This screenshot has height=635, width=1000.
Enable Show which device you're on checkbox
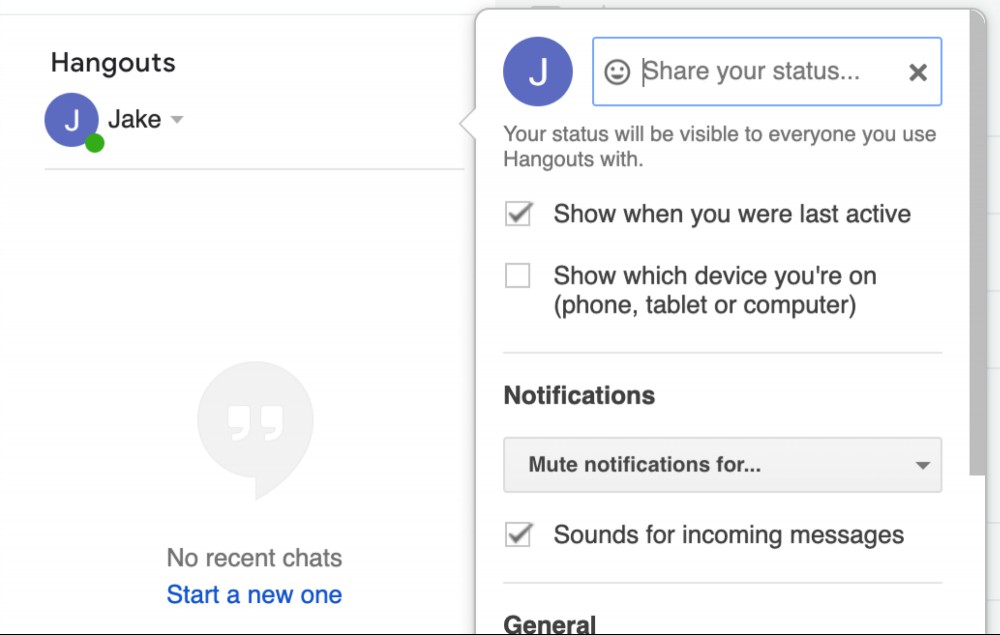click(x=517, y=276)
